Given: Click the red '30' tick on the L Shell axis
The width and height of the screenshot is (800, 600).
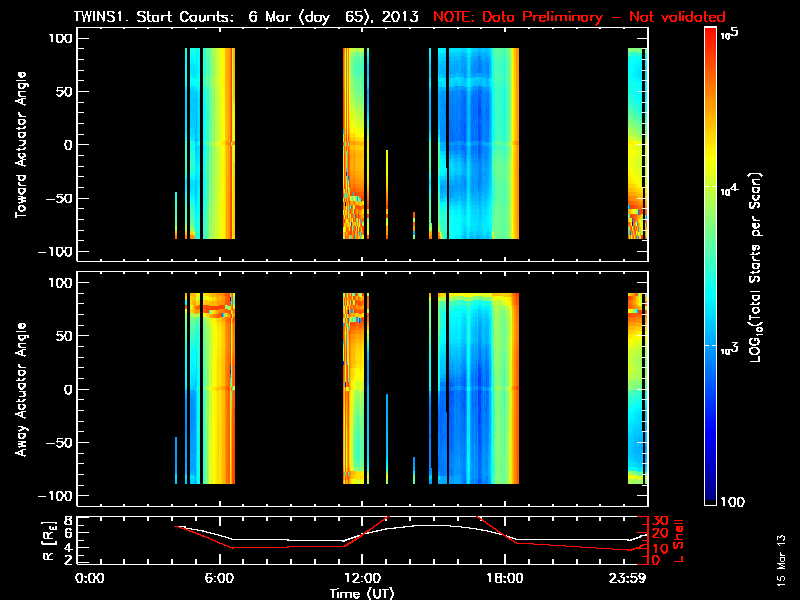Looking at the screenshot, I should pyautogui.click(x=658, y=521).
